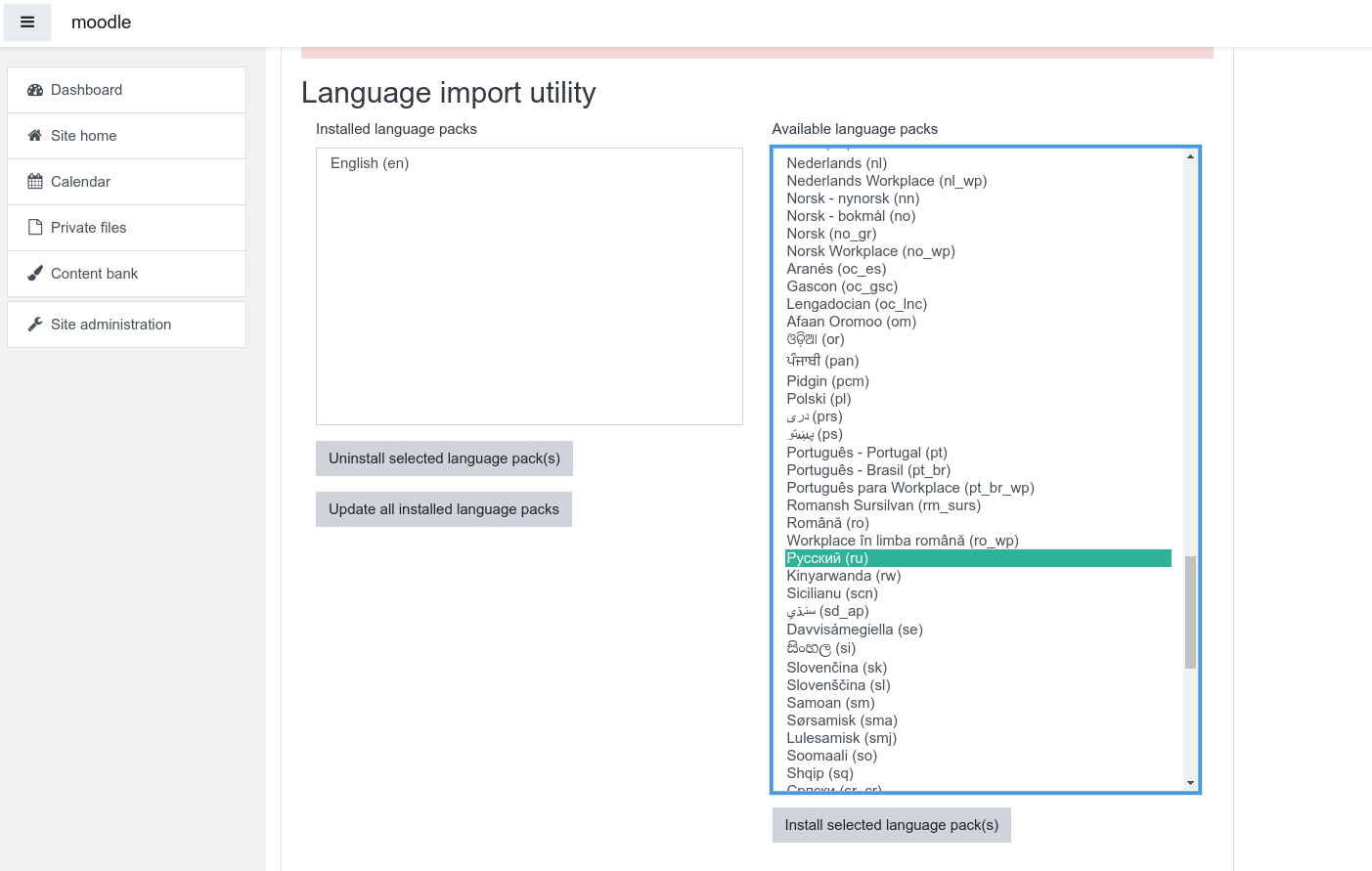This screenshot has height=871, width=1372.
Task: Toggle the hamburger side panel menu
Action: tap(27, 22)
